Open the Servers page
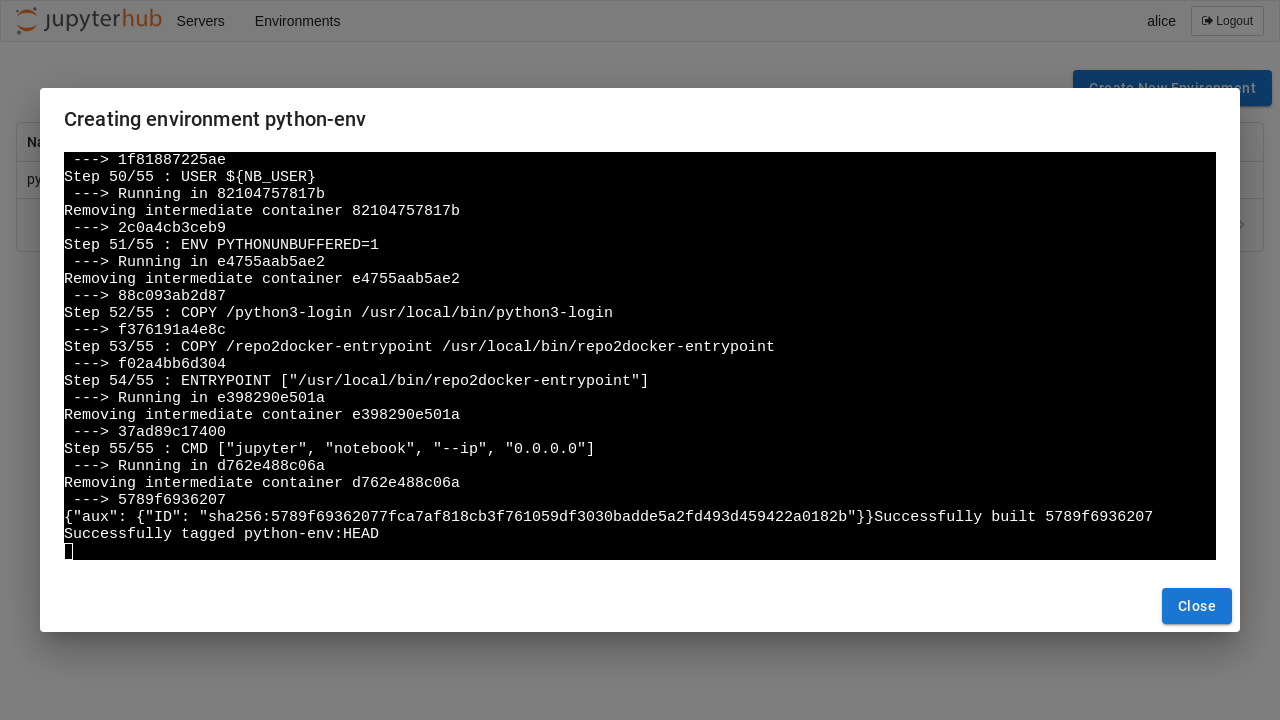This screenshot has width=1280, height=720. tap(200, 21)
